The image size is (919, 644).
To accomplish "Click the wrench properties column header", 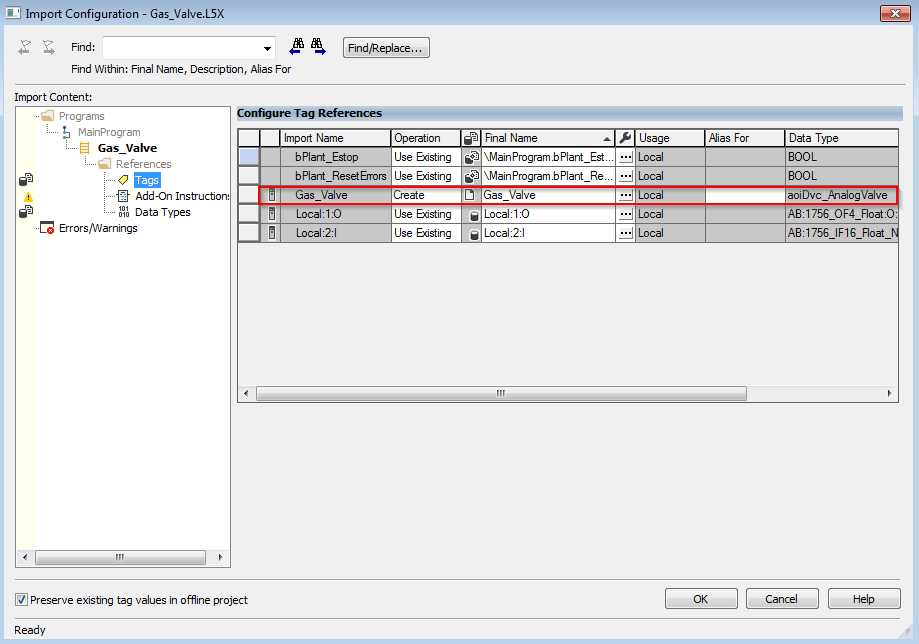I will 625,138.
